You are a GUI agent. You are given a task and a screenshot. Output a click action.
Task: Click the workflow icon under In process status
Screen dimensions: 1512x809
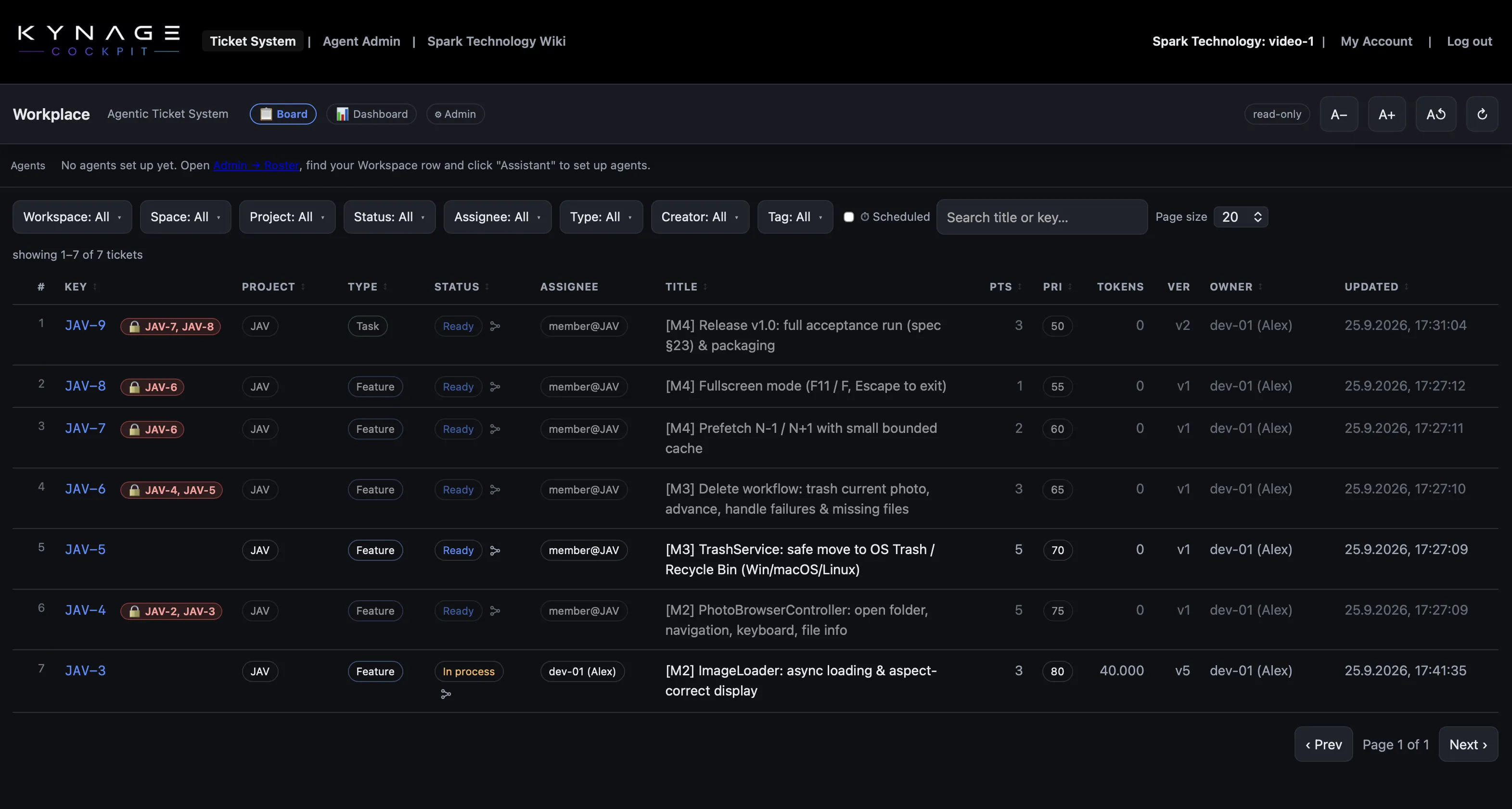[x=446, y=694]
